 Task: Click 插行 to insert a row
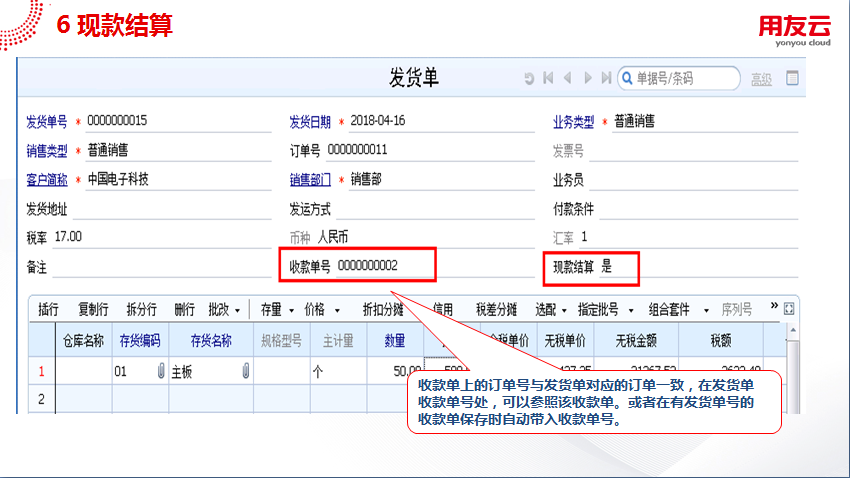(x=48, y=309)
